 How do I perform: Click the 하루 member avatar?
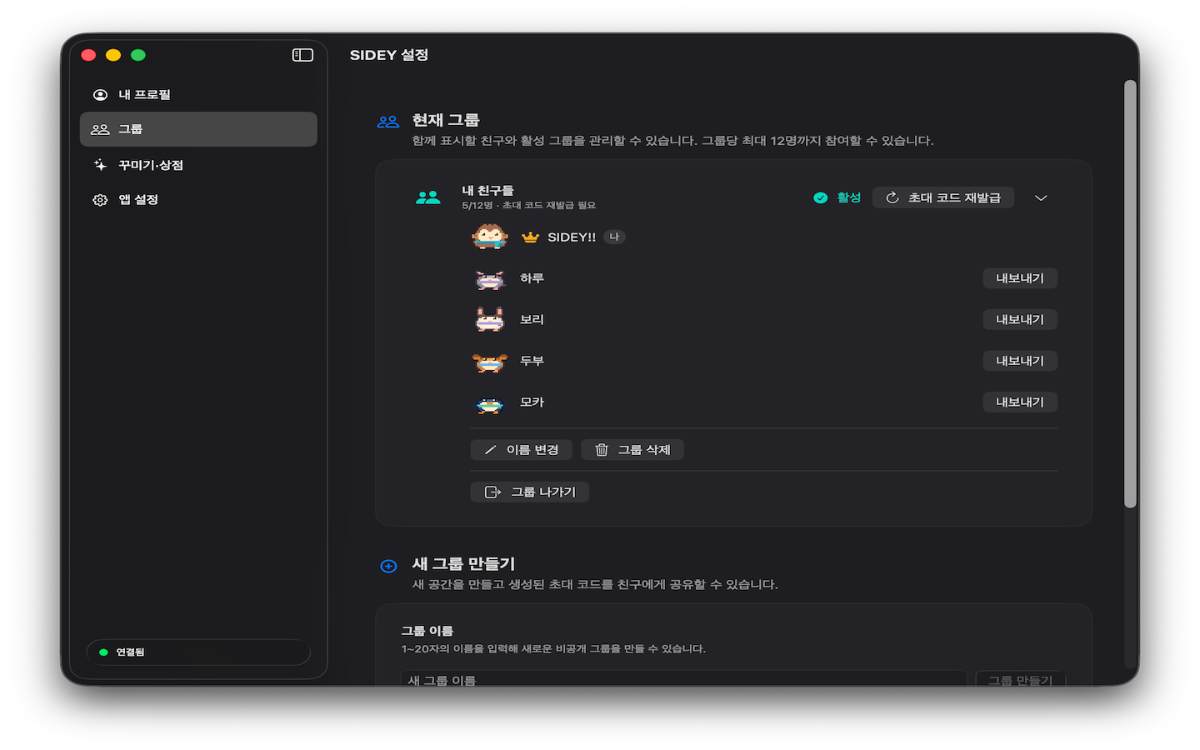point(490,279)
